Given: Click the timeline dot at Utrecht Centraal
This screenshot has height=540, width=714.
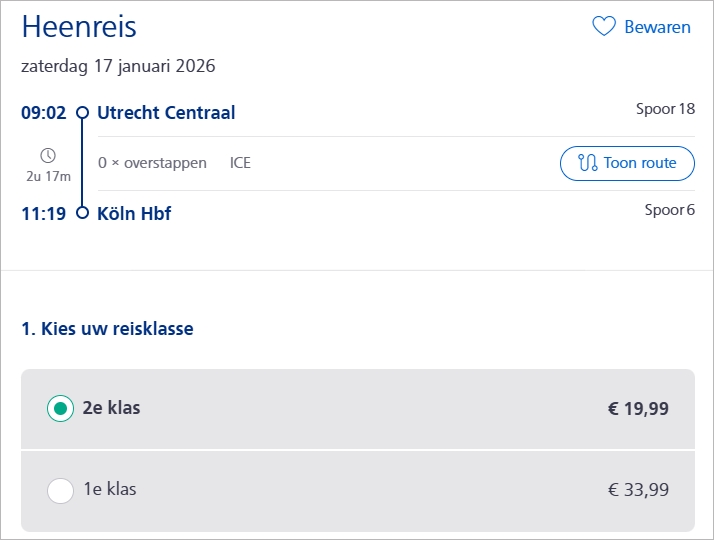Looking at the screenshot, I should (x=83, y=113).
